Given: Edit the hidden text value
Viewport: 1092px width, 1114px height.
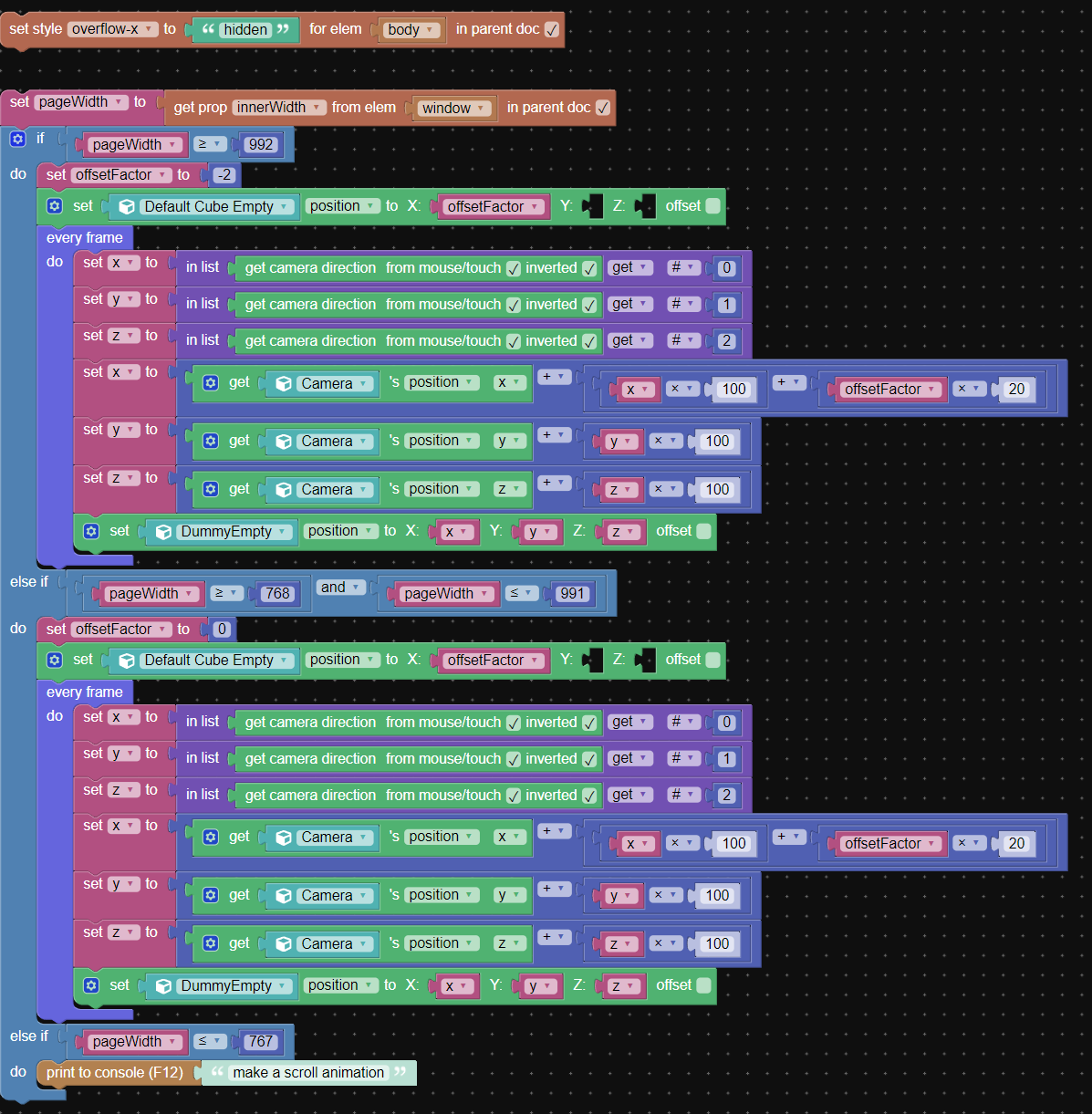Looking at the screenshot, I should click(x=246, y=30).
